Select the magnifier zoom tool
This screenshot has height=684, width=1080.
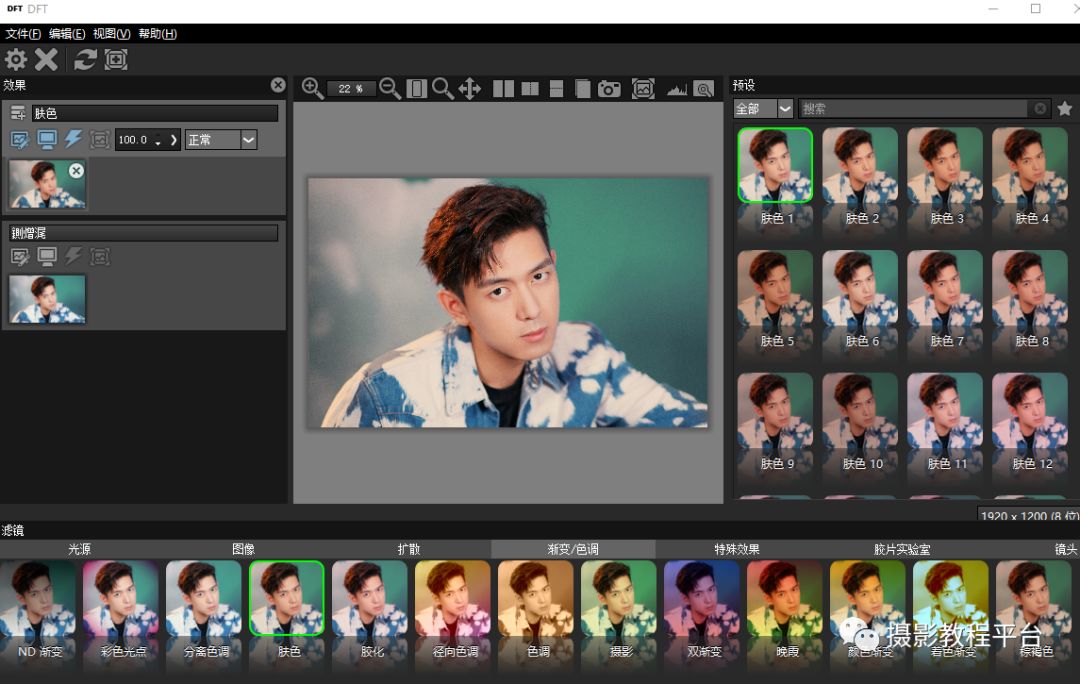click(443, 88)
